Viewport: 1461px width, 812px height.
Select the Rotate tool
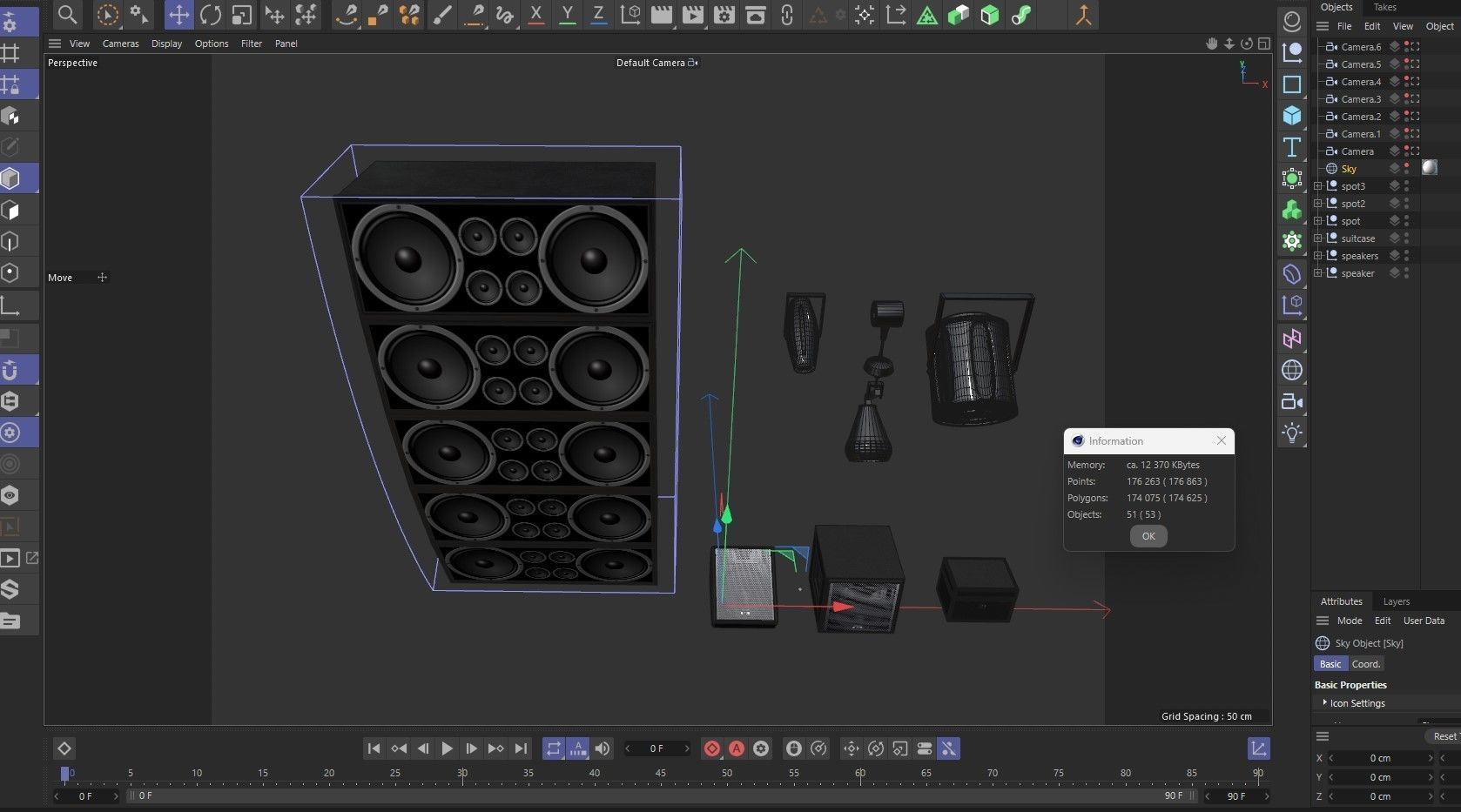point(210,14)
